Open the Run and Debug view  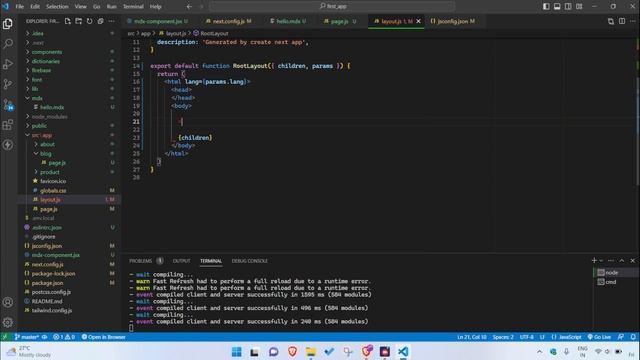(8, 64)
